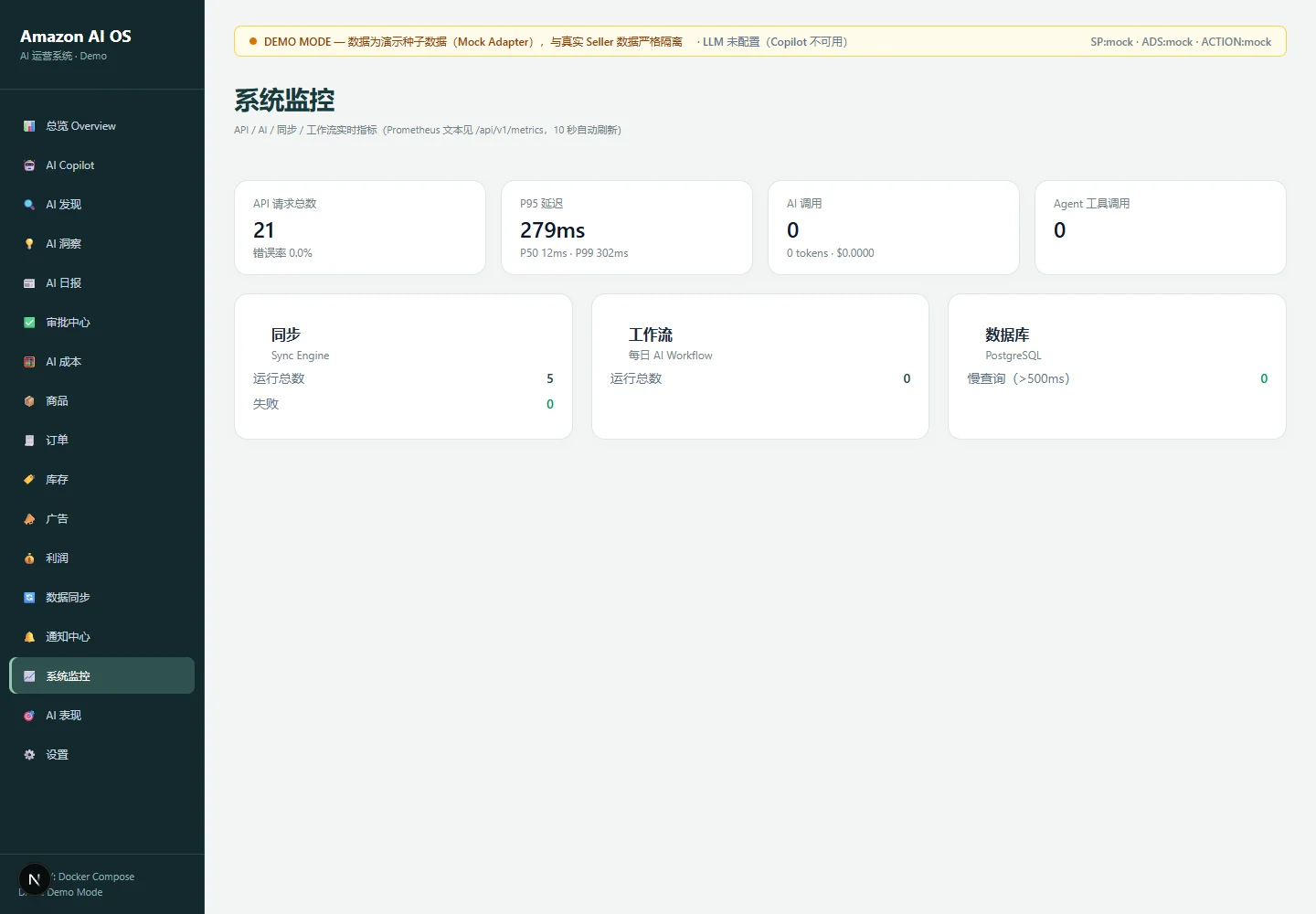Click the 工作流 card heading

click(651, 335)
